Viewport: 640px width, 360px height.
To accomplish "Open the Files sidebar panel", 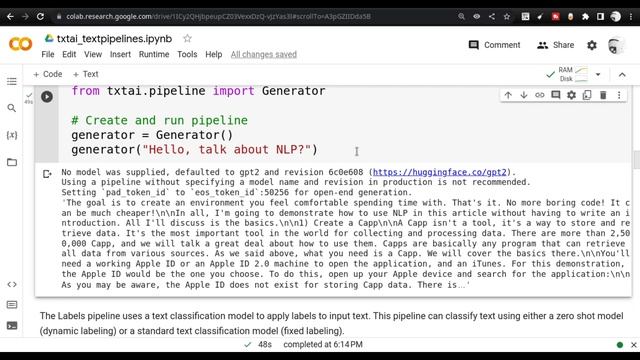I will click(x=12, y=162).
